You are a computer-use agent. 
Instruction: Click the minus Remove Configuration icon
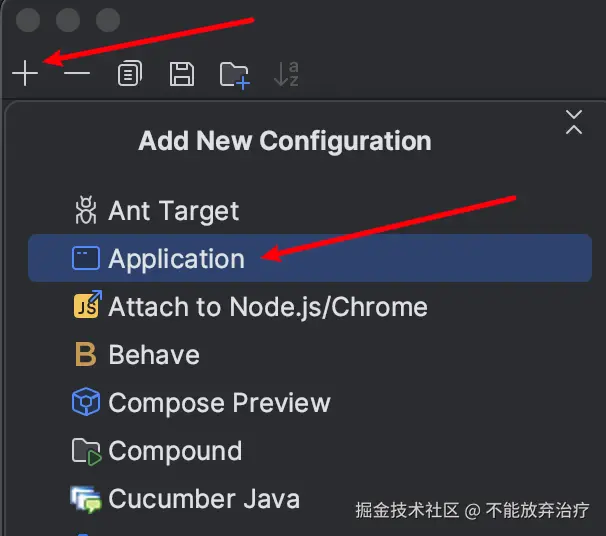[77, 73]
